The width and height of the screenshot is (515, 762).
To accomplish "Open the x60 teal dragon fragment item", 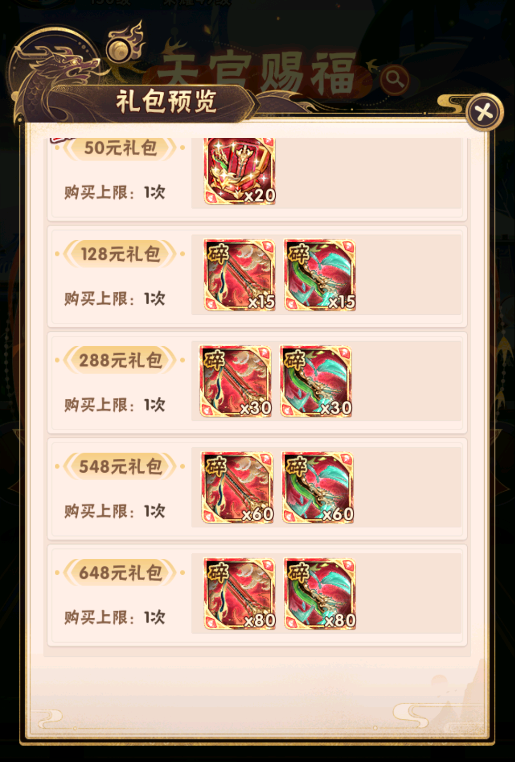I will pos(318,487).
